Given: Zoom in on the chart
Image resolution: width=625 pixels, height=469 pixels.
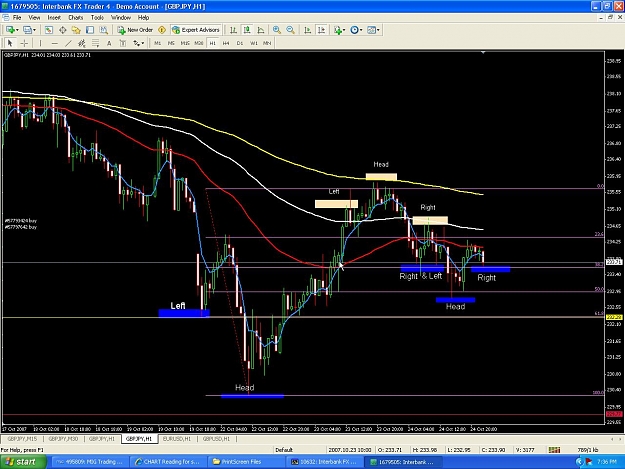Looking at the screenshot, I should (277, 30).
